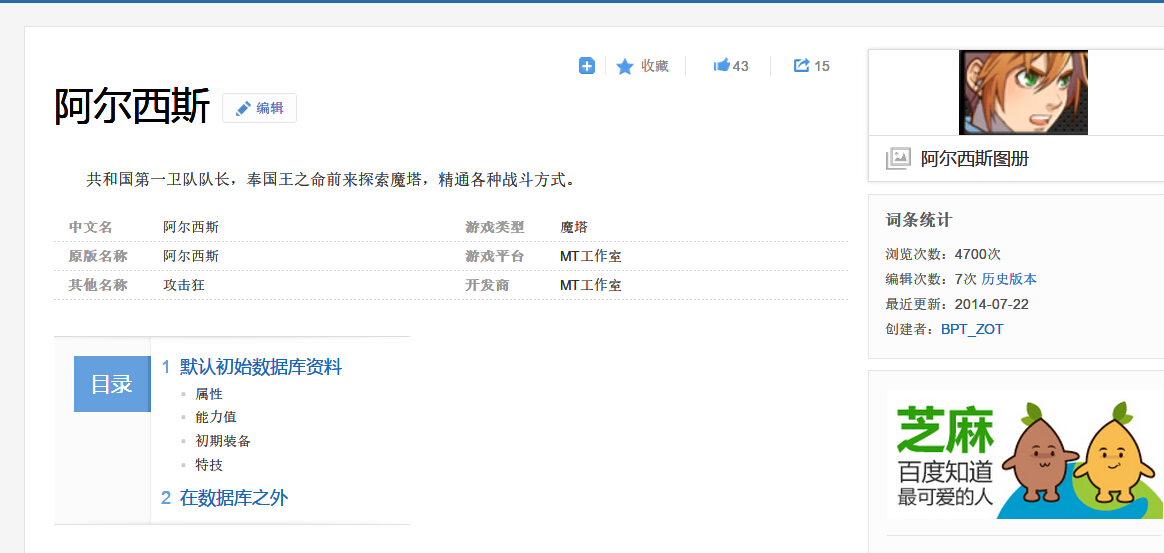Click the 目录 contents label
The image size is (1164, 553).
[111, 384]
